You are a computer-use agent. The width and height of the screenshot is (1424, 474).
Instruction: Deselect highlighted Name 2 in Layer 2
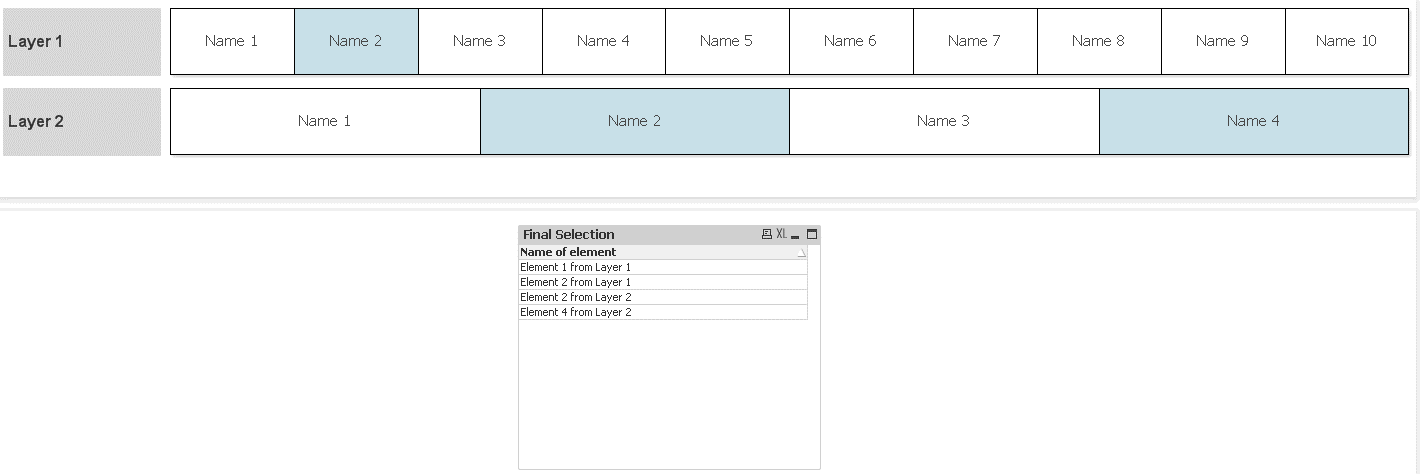tap(635, 122)
